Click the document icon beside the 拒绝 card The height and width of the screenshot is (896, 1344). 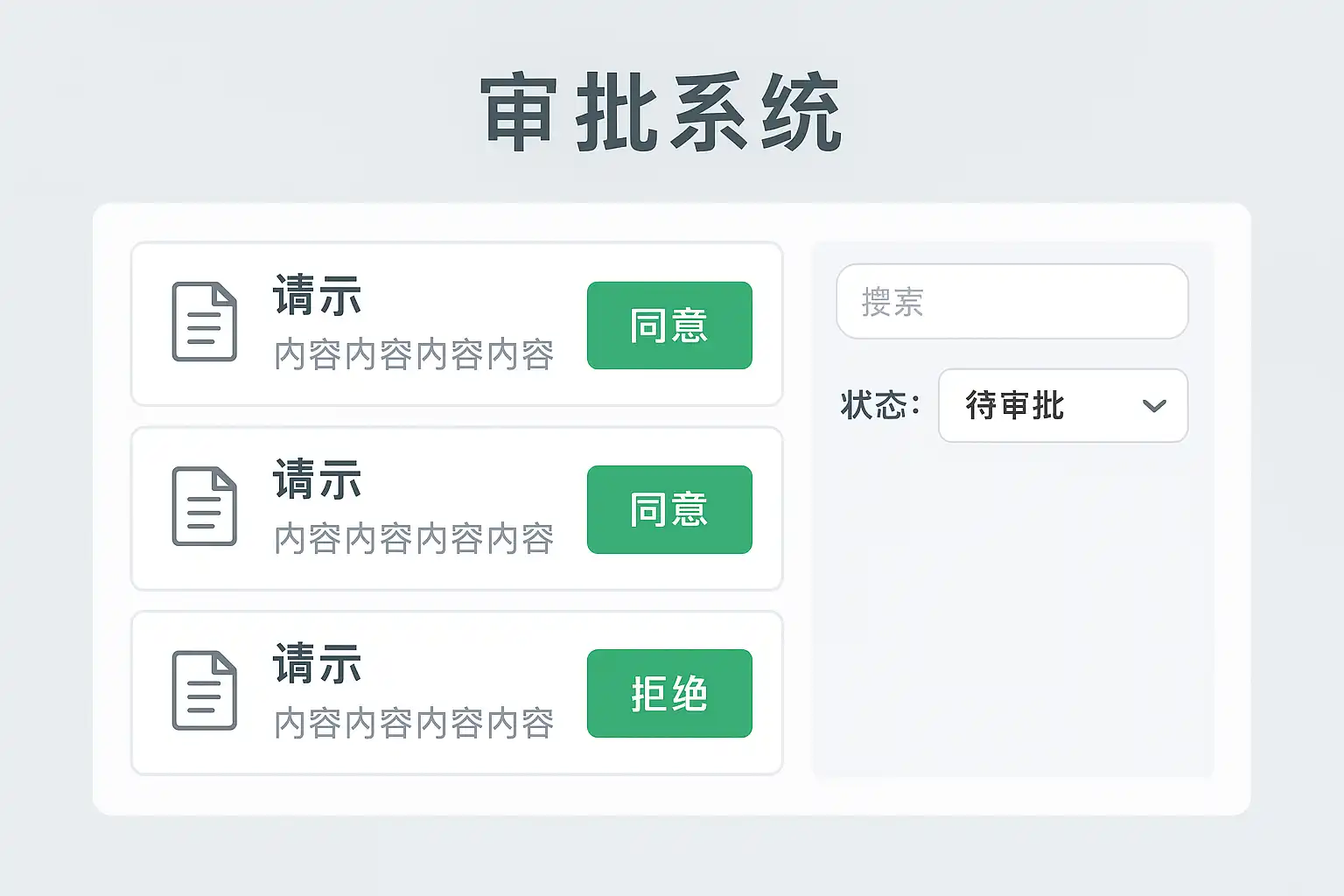pos(204,690)
